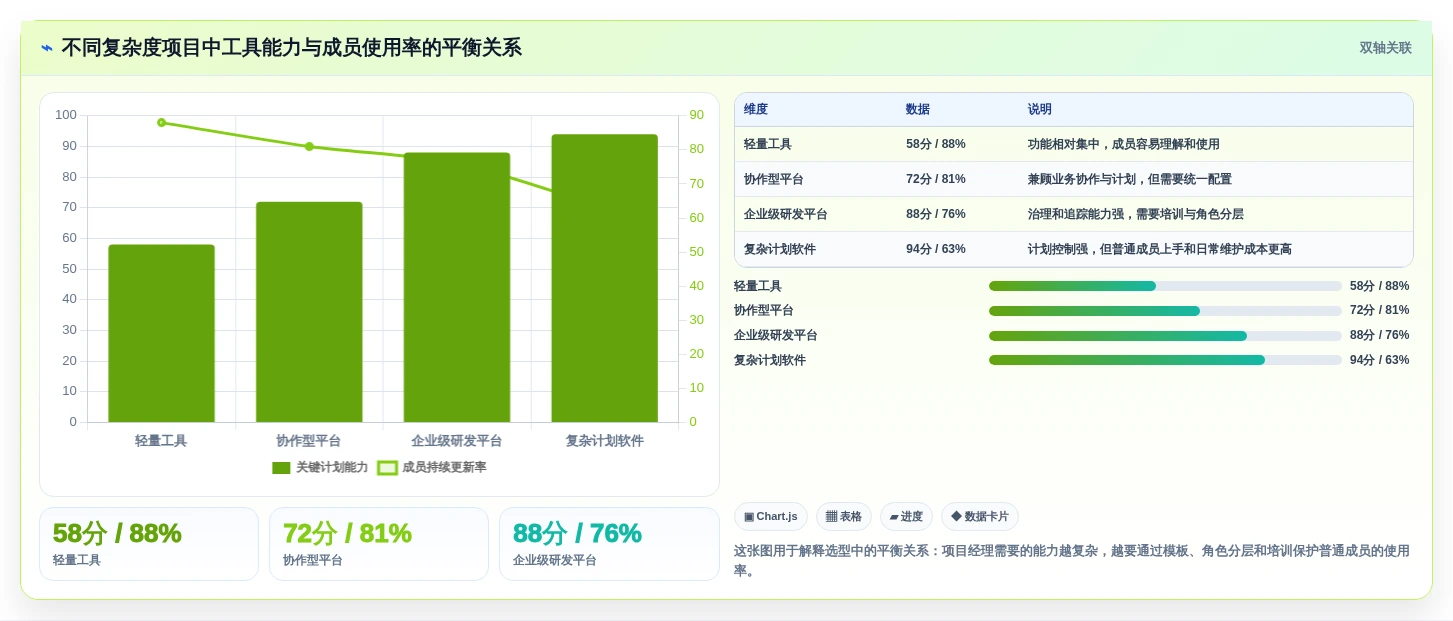Click the line point above 协作型平台

click(309, 146)
